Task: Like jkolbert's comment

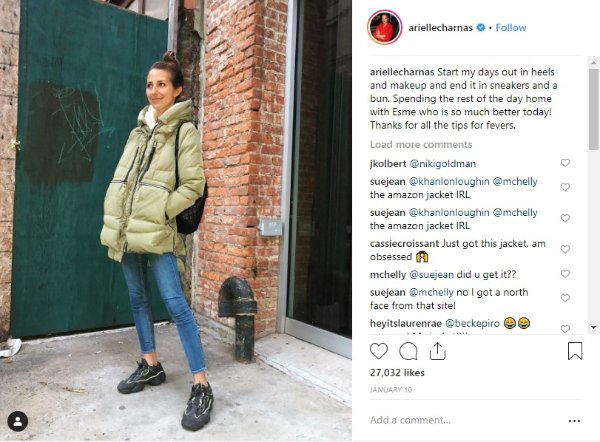Action: pyautogui.click(x=565, y=163)
